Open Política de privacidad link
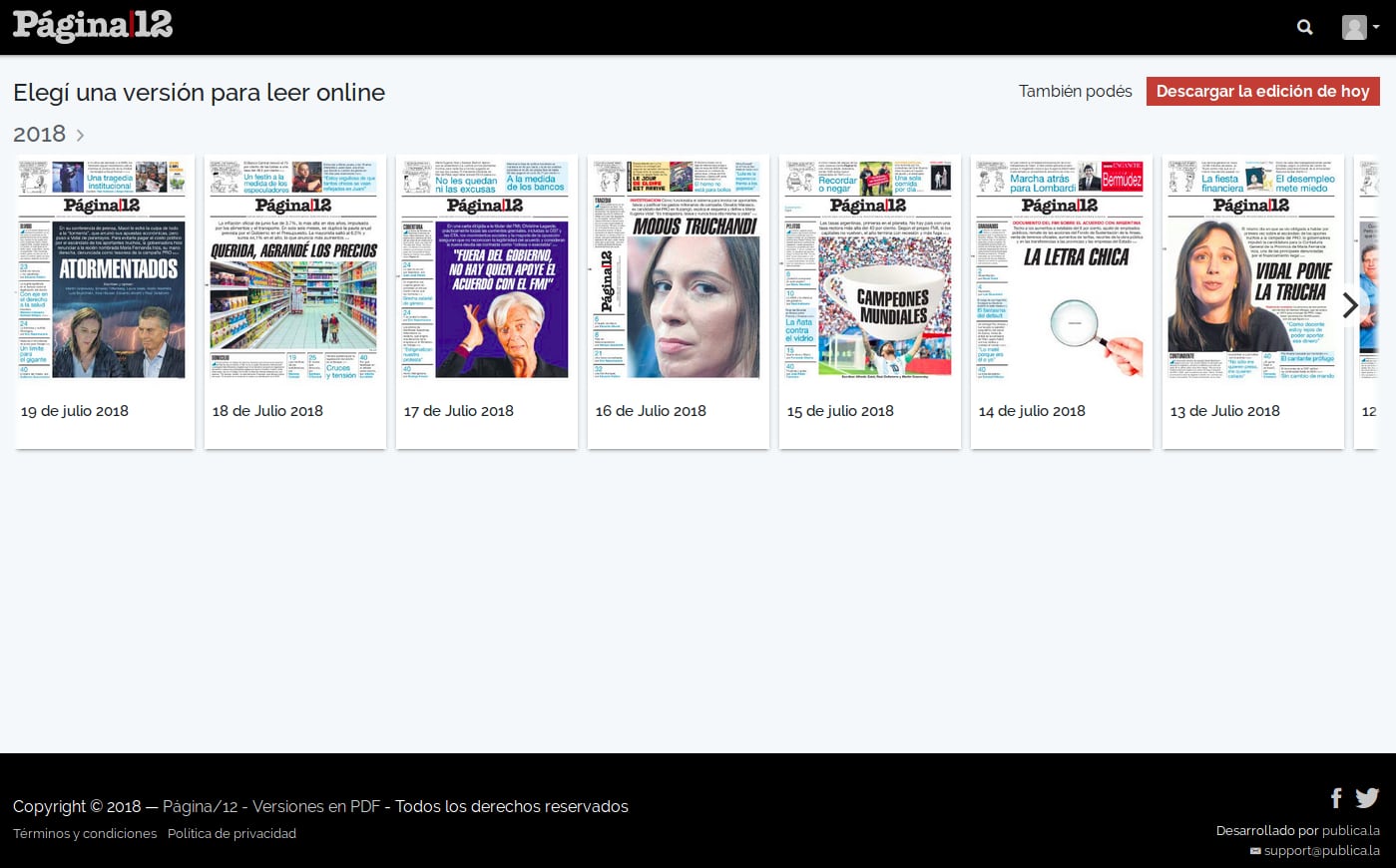1396x868 pixels. click(x=232, y=833)
